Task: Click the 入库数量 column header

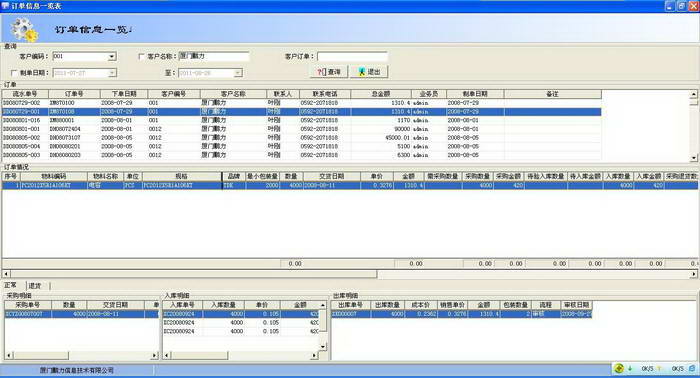Action: point(223,305)
